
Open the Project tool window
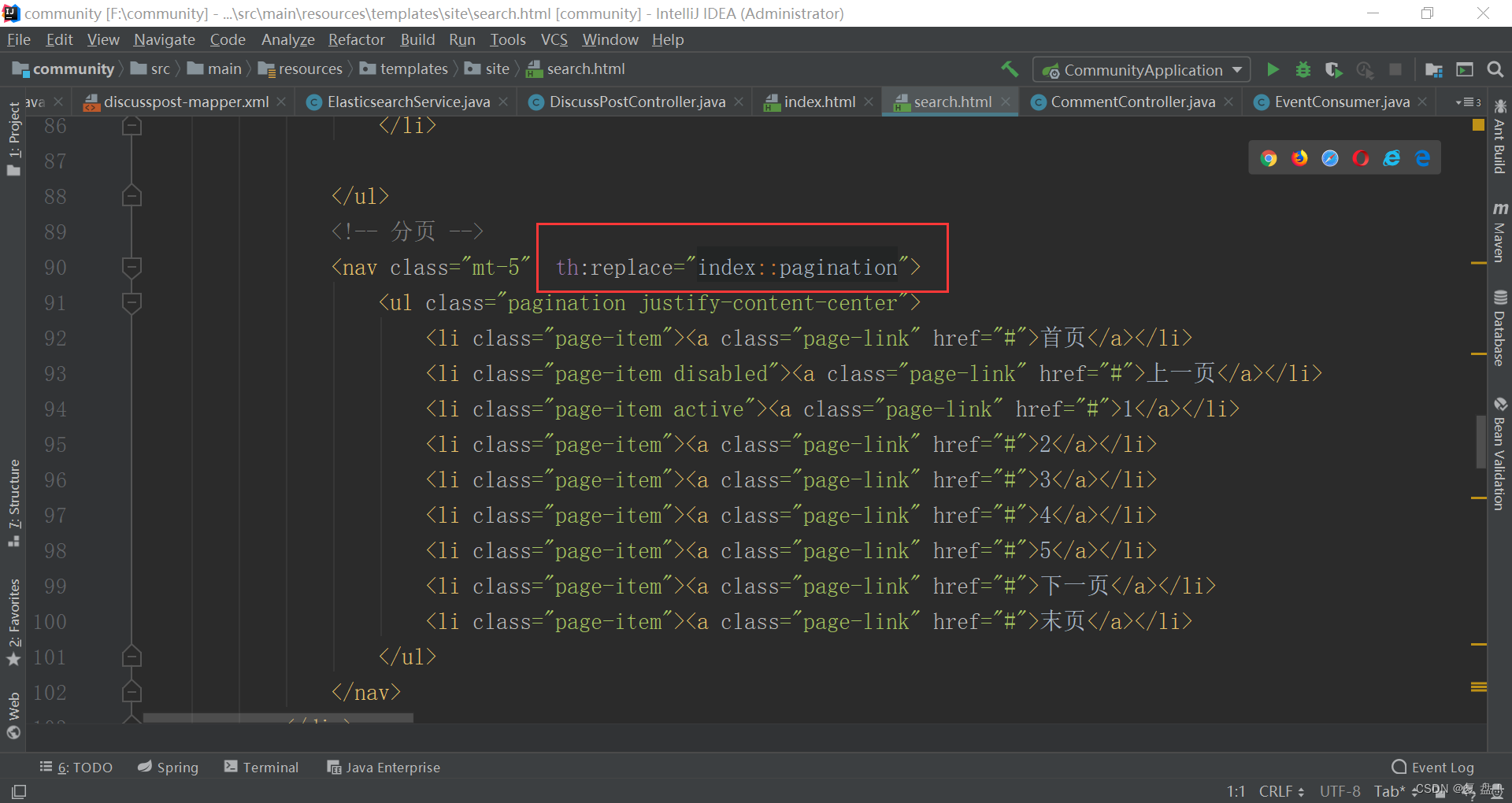point(13,139)
